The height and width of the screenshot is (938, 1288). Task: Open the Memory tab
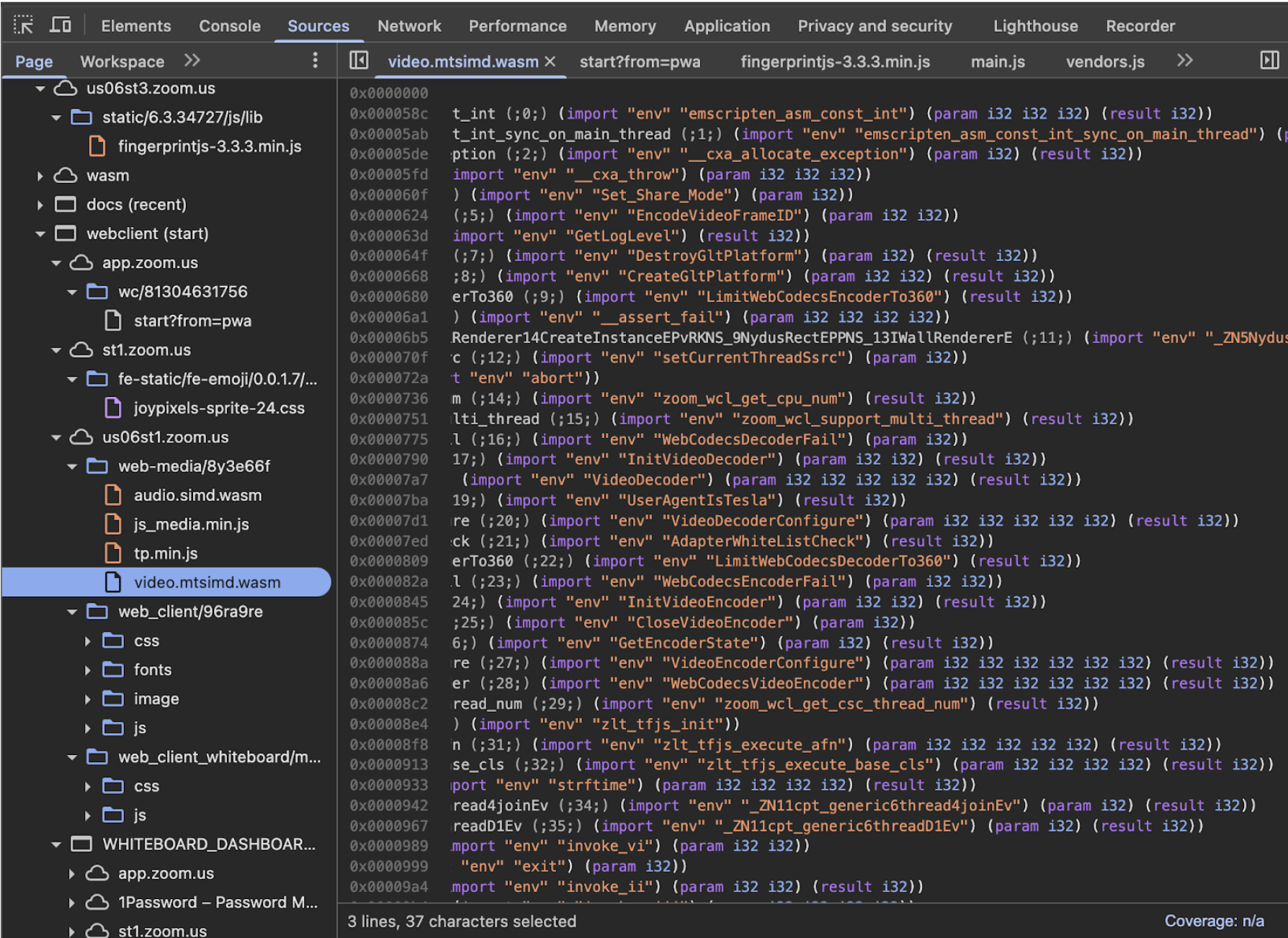(625, 26)
